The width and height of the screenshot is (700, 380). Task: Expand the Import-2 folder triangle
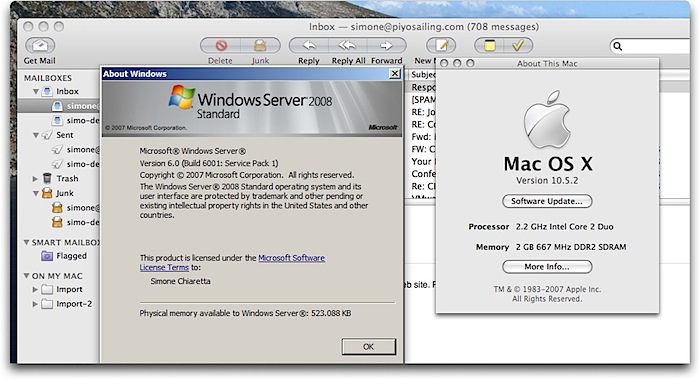tap(35, 304)
